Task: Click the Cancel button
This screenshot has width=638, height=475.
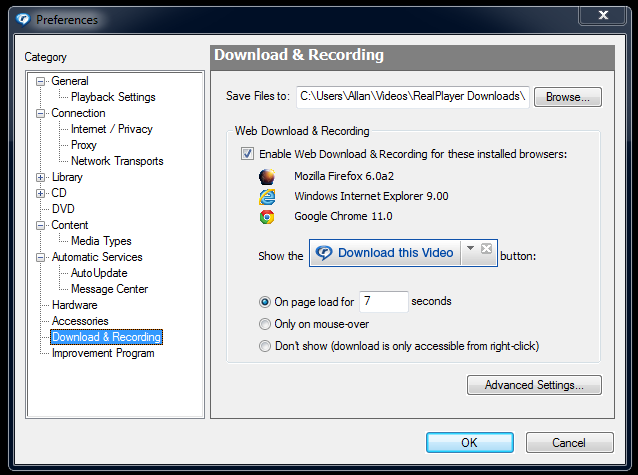Action: coord(569,442)
